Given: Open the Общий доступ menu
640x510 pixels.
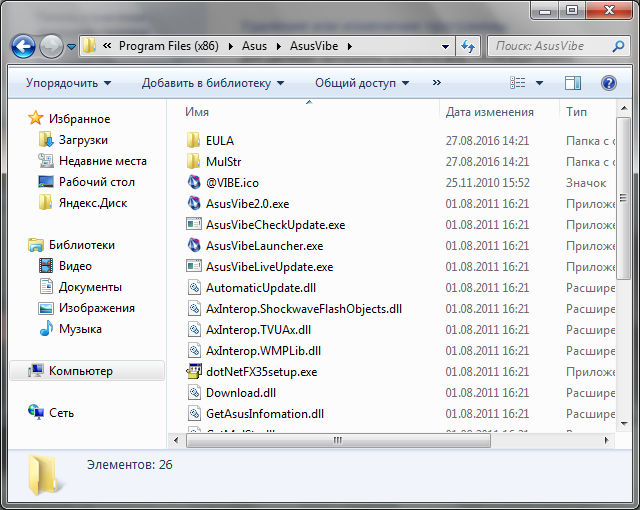Looking at the screenshot, I should 362,83.
